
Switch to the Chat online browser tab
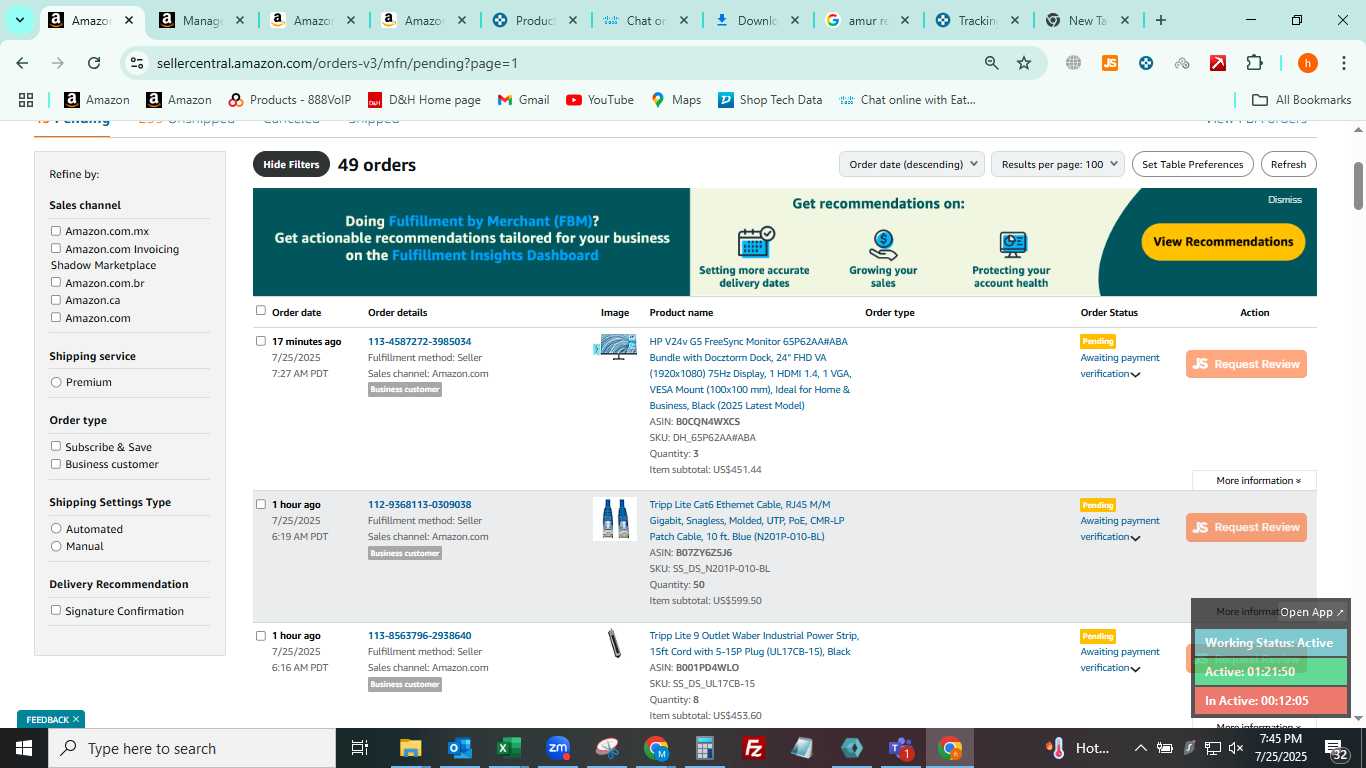click(x=645, y=20)
